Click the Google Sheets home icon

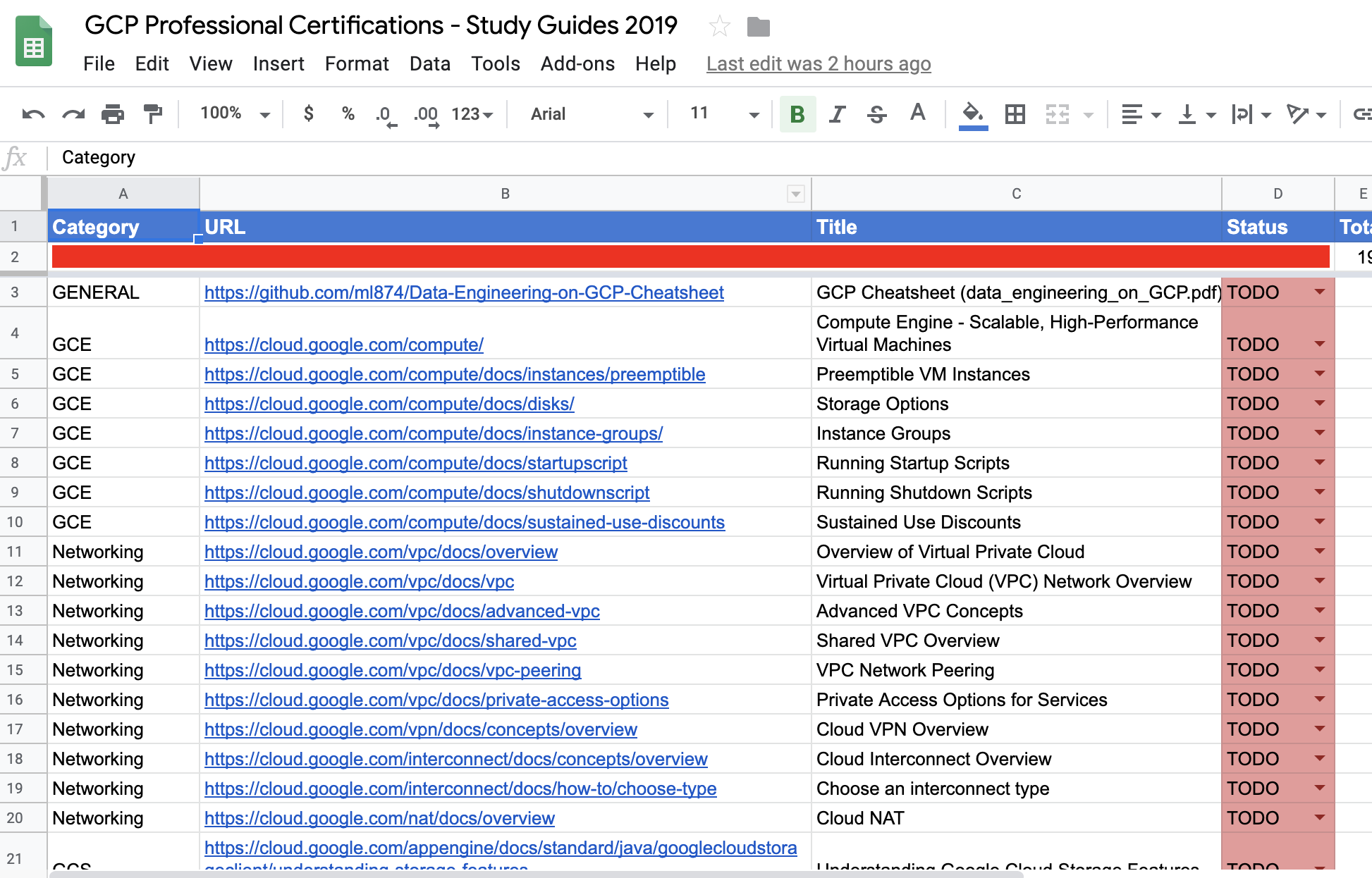34,41
